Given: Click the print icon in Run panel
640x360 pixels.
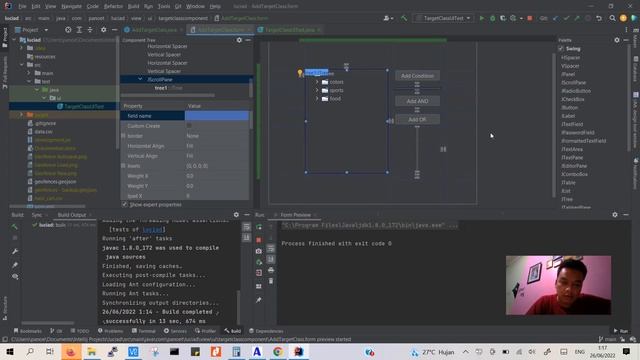Looking at the screenshot, I should (271, 270).
